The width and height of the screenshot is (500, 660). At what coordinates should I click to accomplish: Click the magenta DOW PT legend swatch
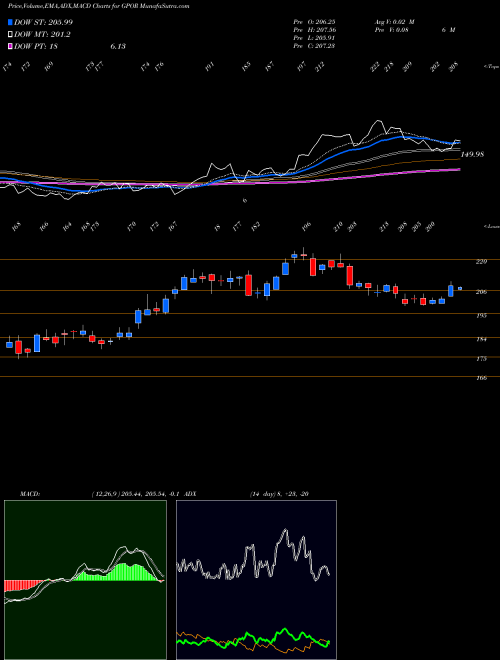pyautogui.click(x=10, y=47)
